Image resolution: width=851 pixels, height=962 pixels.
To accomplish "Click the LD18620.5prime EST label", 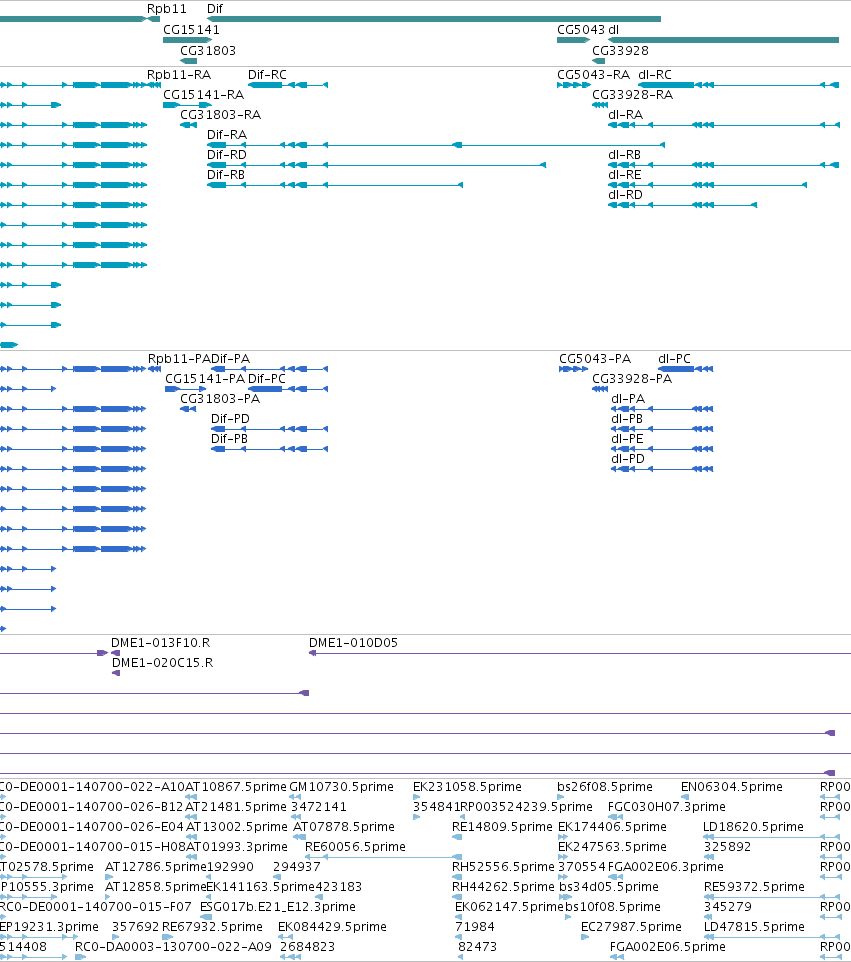I will 753,827.
